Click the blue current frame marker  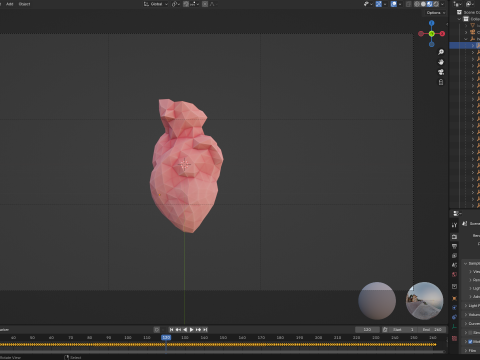pyautogui.click(x=166, y=337)
